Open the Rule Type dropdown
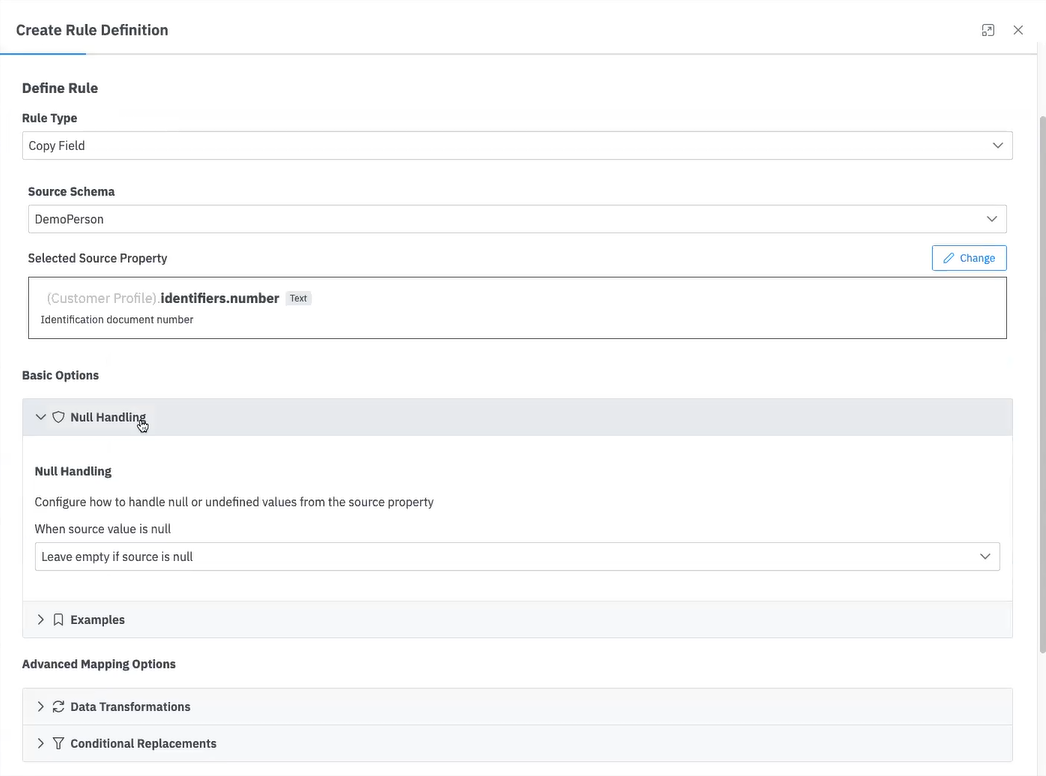The image size is (1046, 776). pyautogui.click(x=517, y=146)
